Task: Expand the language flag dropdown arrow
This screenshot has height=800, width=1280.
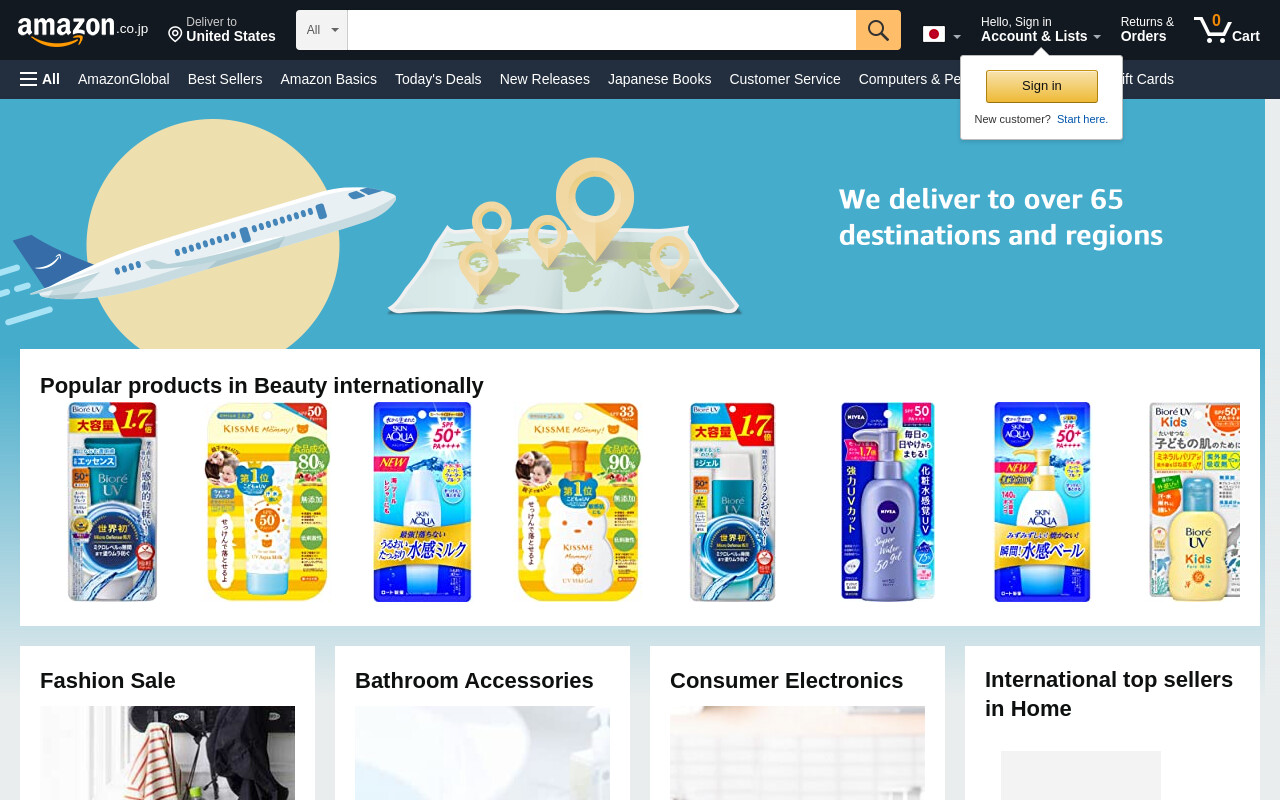Action: coord(957,38)
